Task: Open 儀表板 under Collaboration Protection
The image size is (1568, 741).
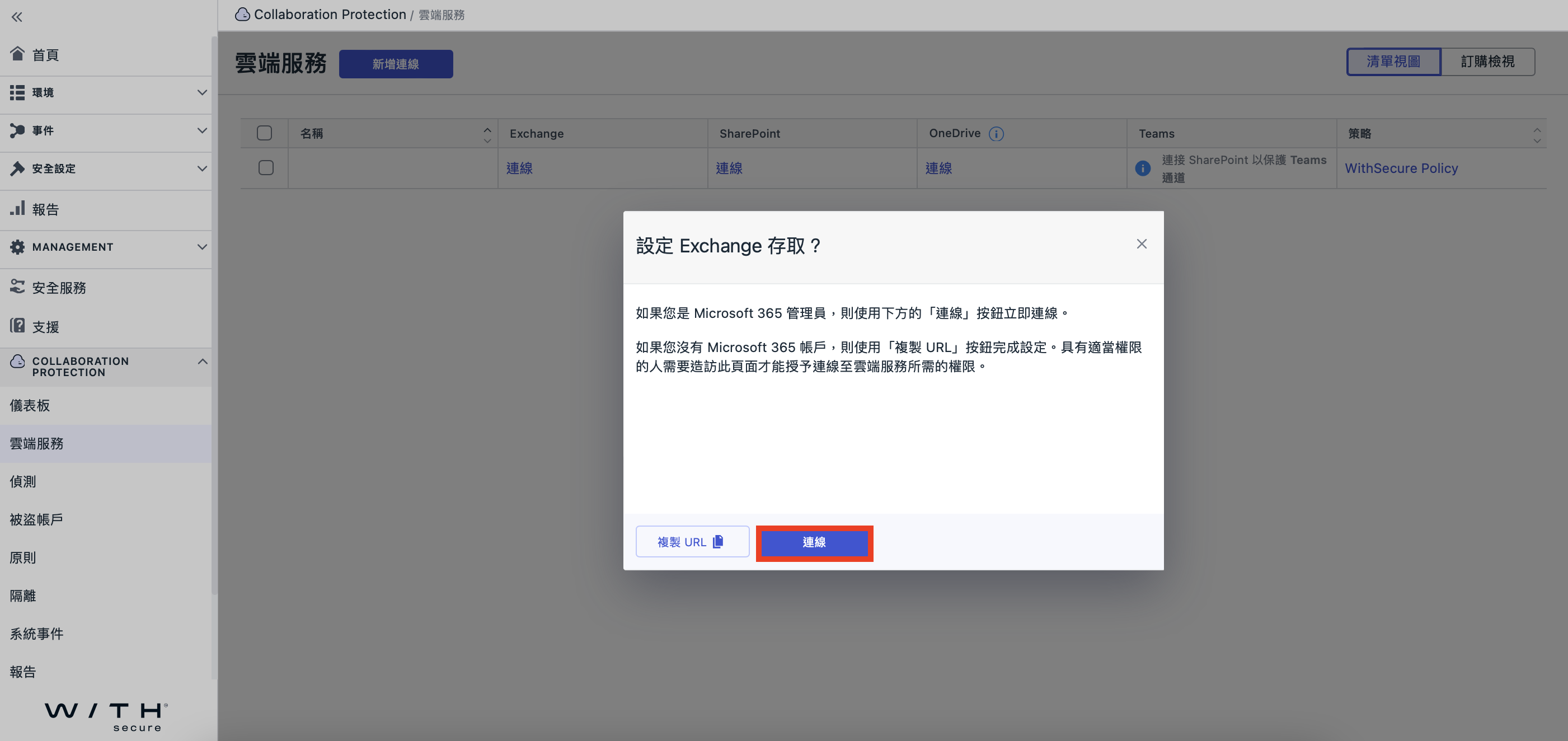Action: 106,406
